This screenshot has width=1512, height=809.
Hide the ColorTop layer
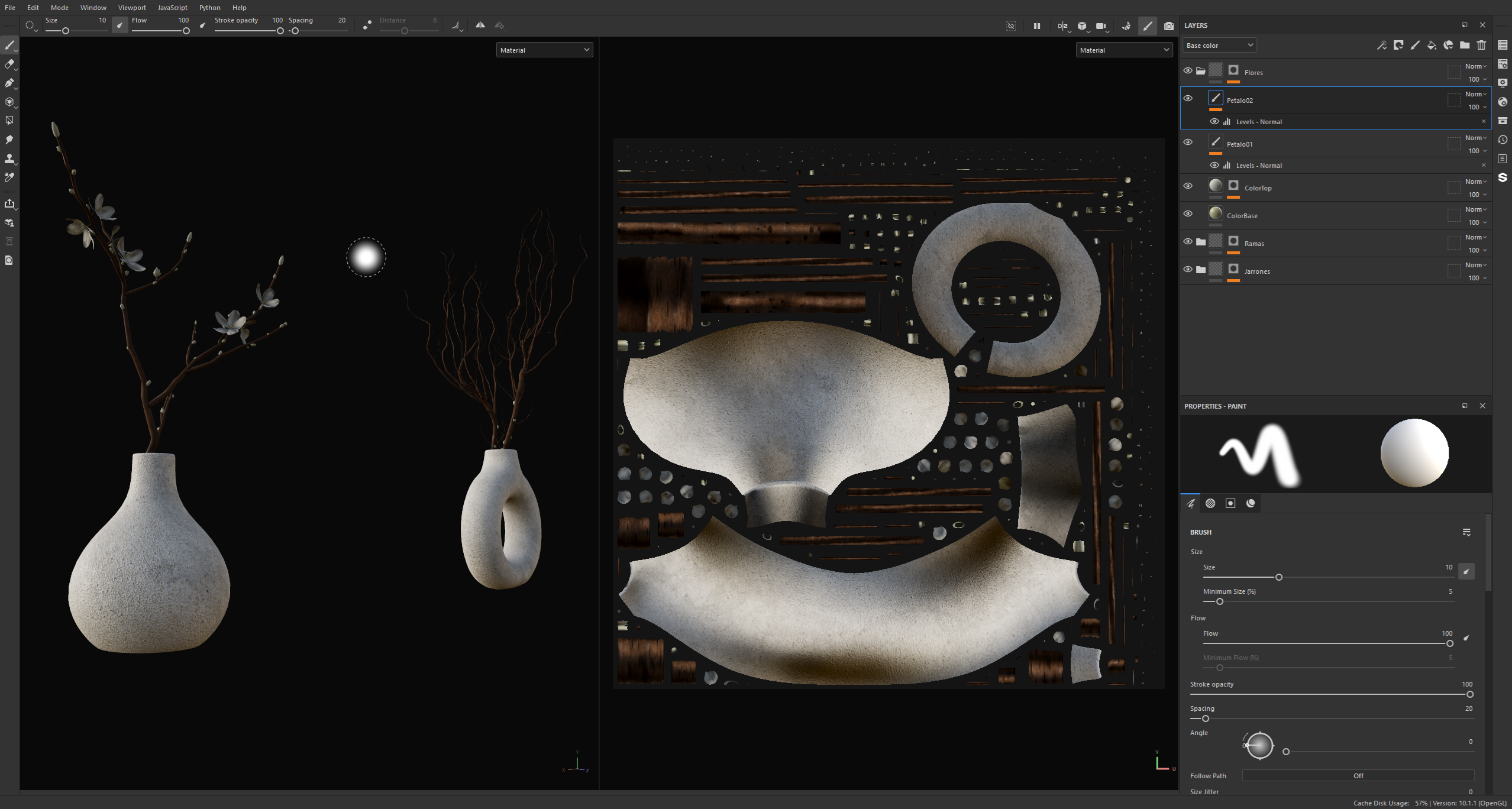(x=1188, y=186)
